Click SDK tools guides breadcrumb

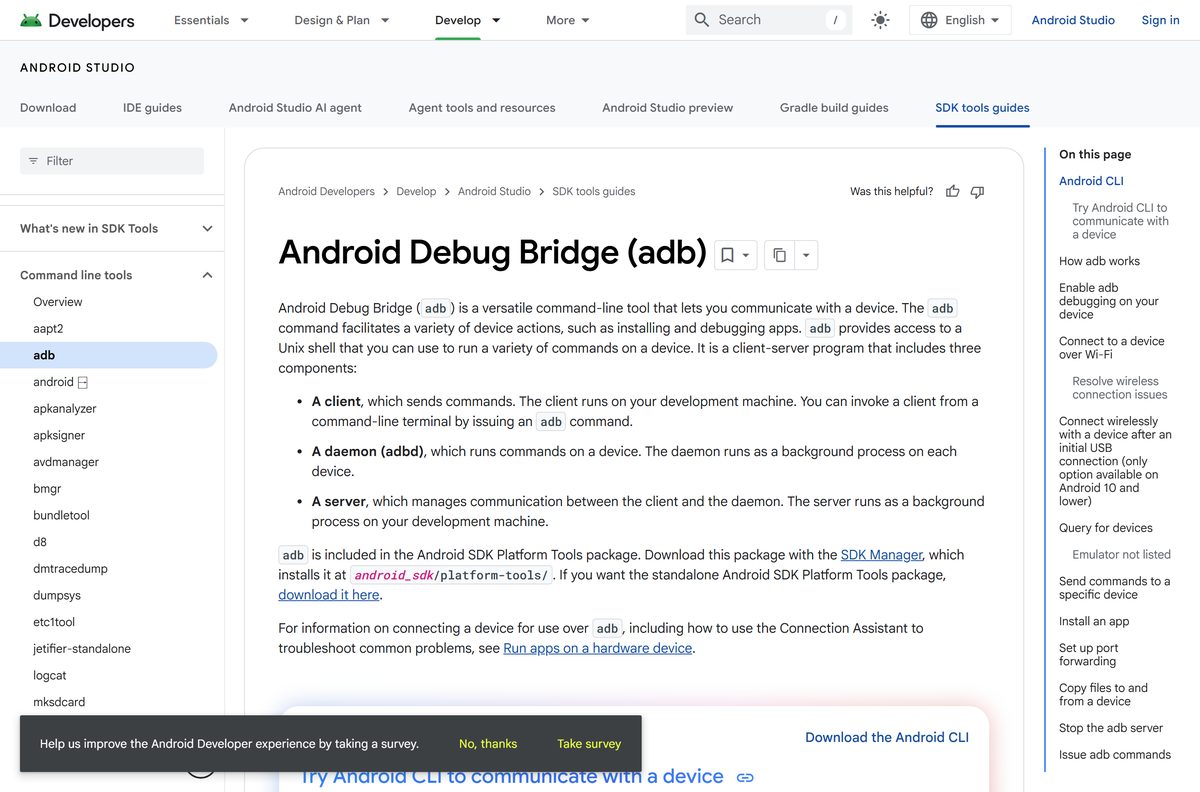594,191
